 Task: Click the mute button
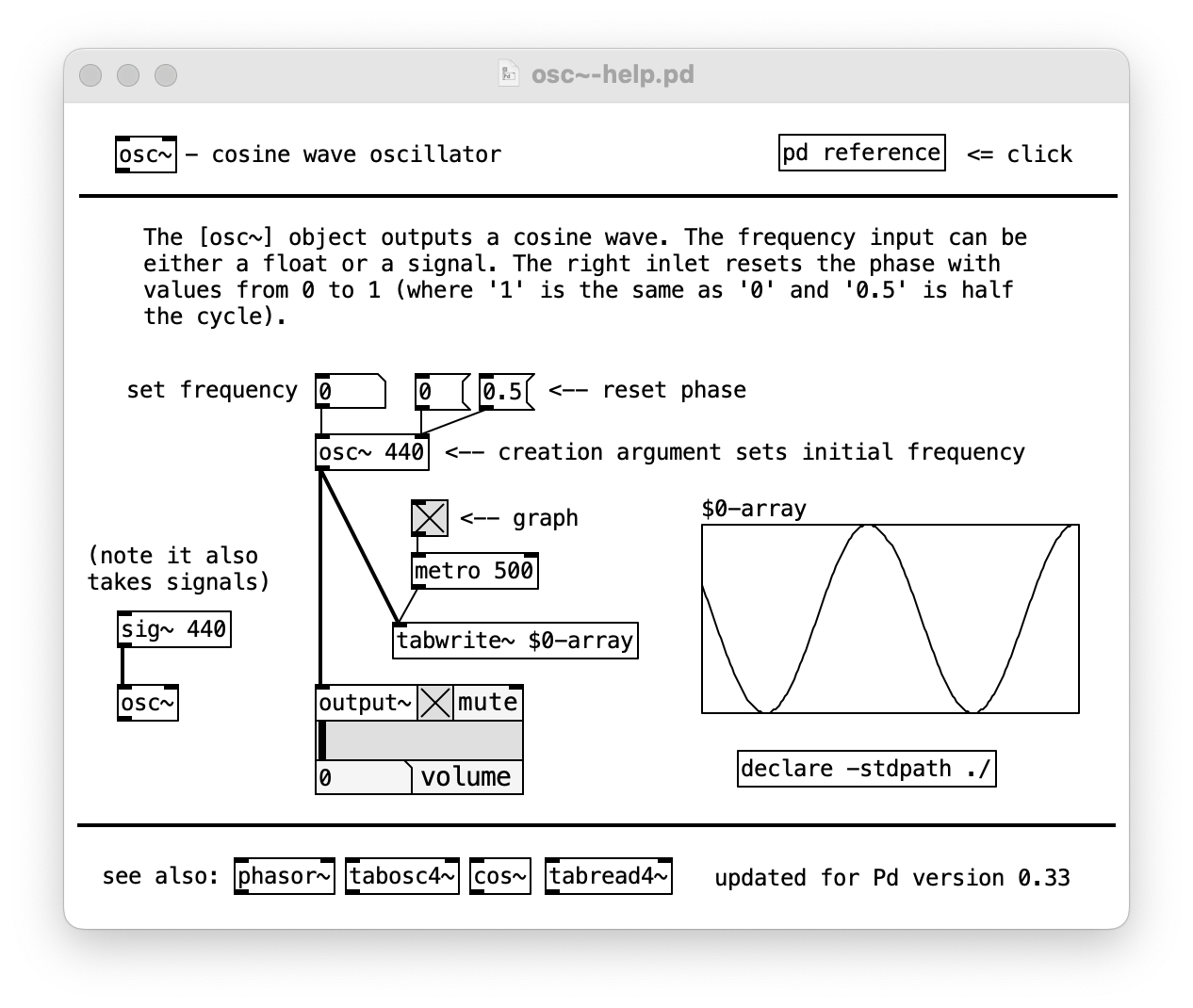pyautogui.click(x=488, y=703)
